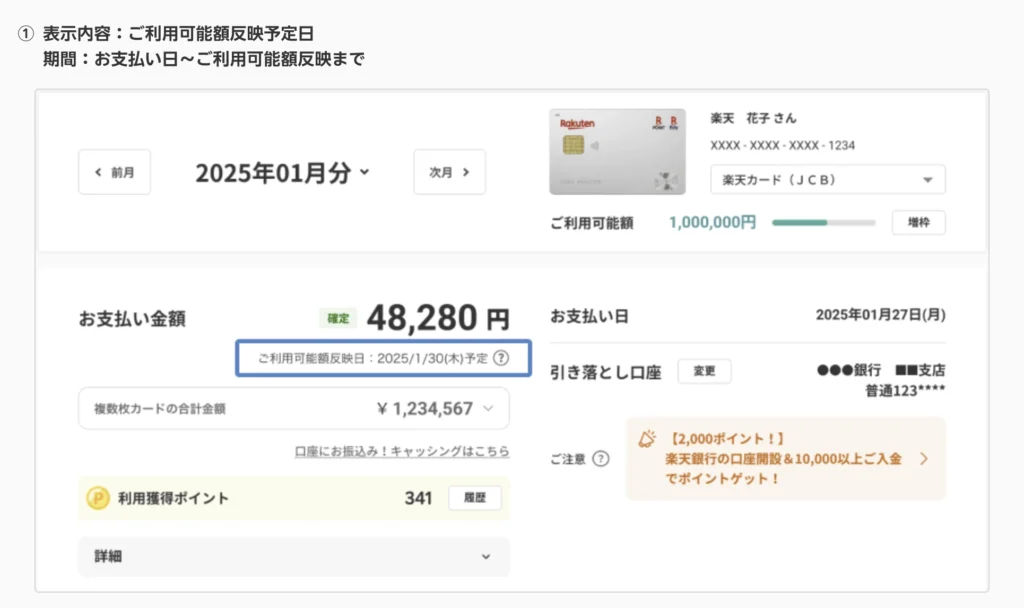Click help icon beside ご注意
Viewport: 1024px width, 608px height.
[x=601, y=459]
